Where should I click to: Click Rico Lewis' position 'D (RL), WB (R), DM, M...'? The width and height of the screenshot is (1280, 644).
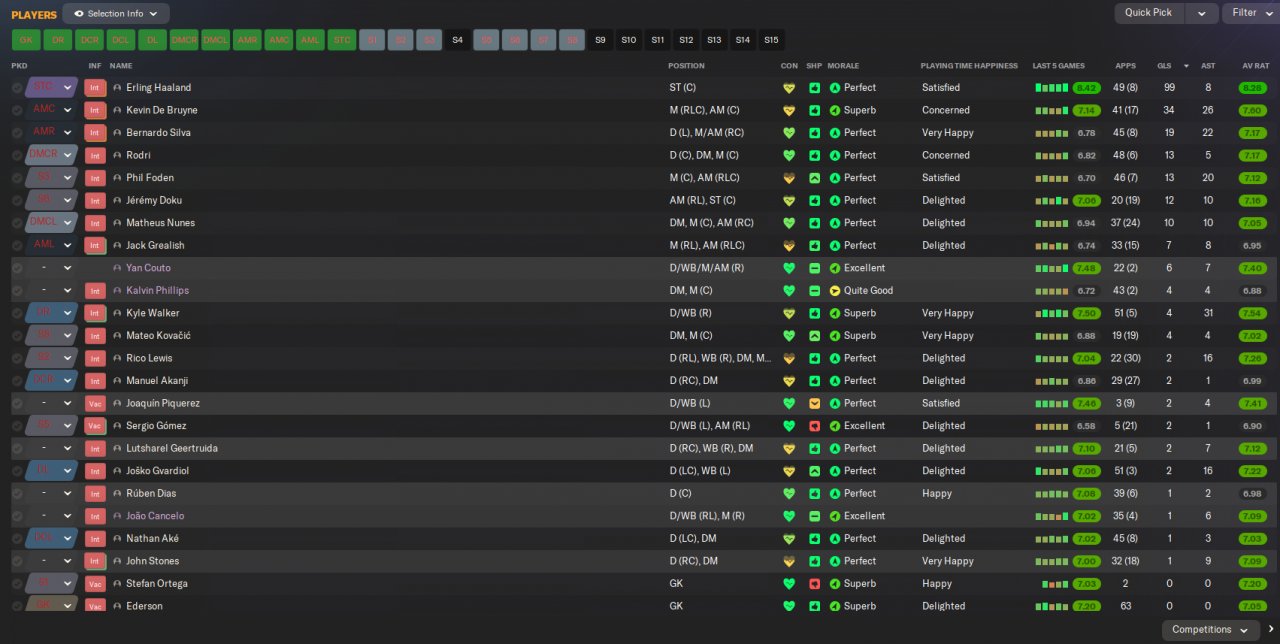coord(720,358)
